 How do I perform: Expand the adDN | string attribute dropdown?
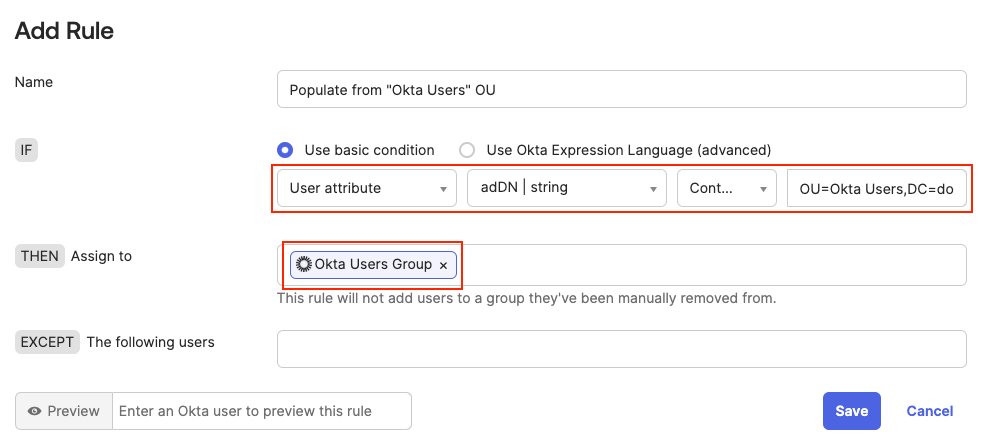pos(566,187)
